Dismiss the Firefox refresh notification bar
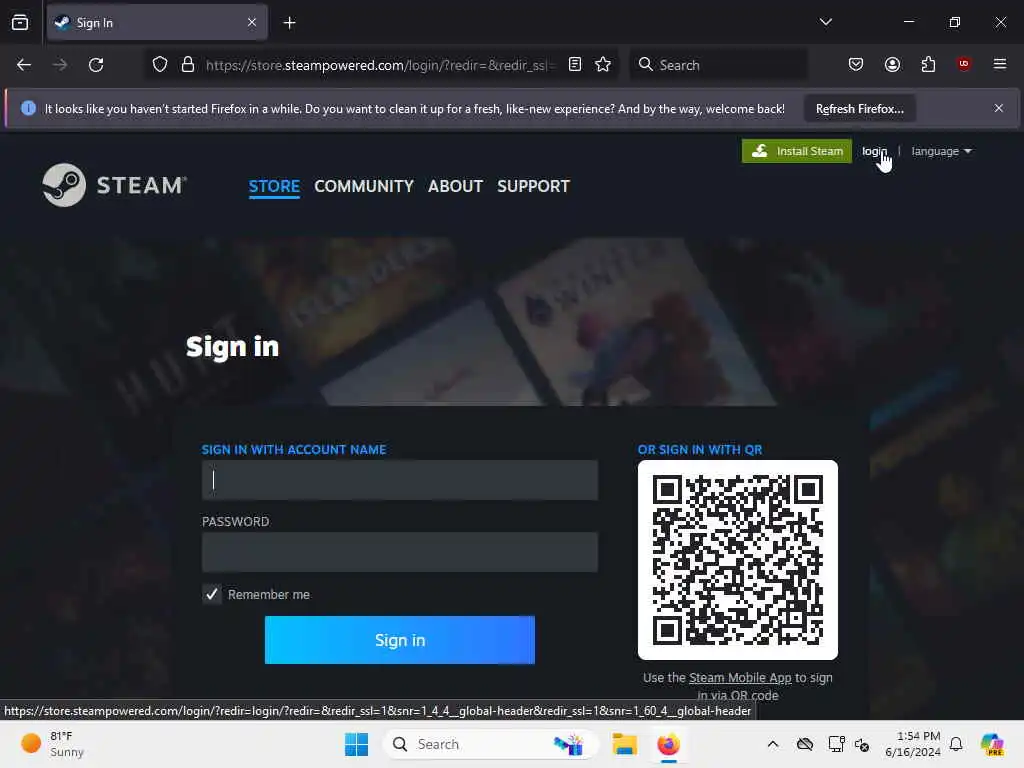This screenshot has height=768, width=1024. click(999, 108)
